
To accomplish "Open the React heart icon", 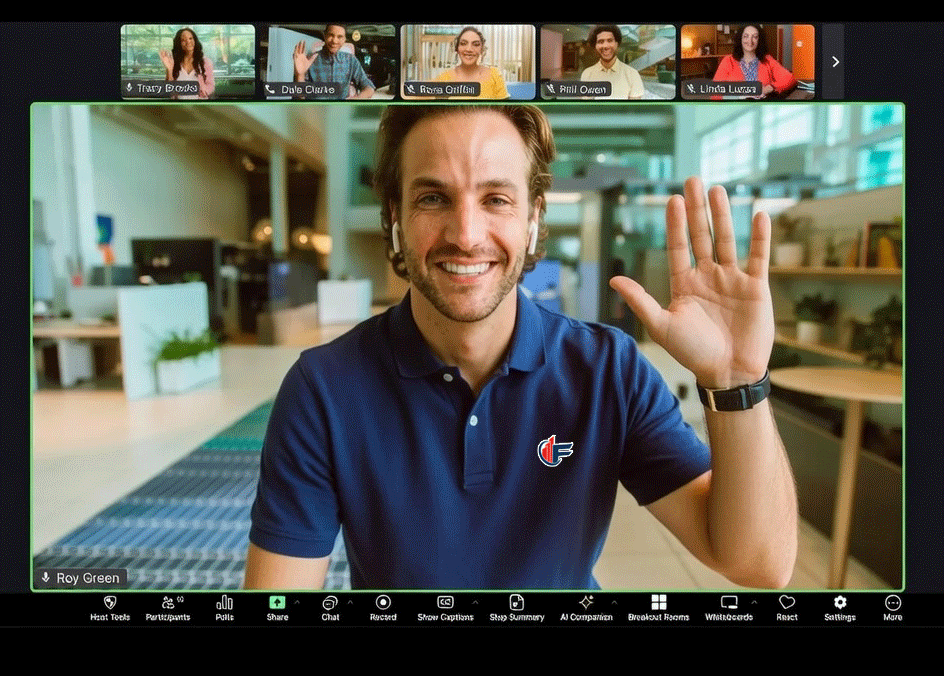I will pyautogui.click(x=787, y=603).
